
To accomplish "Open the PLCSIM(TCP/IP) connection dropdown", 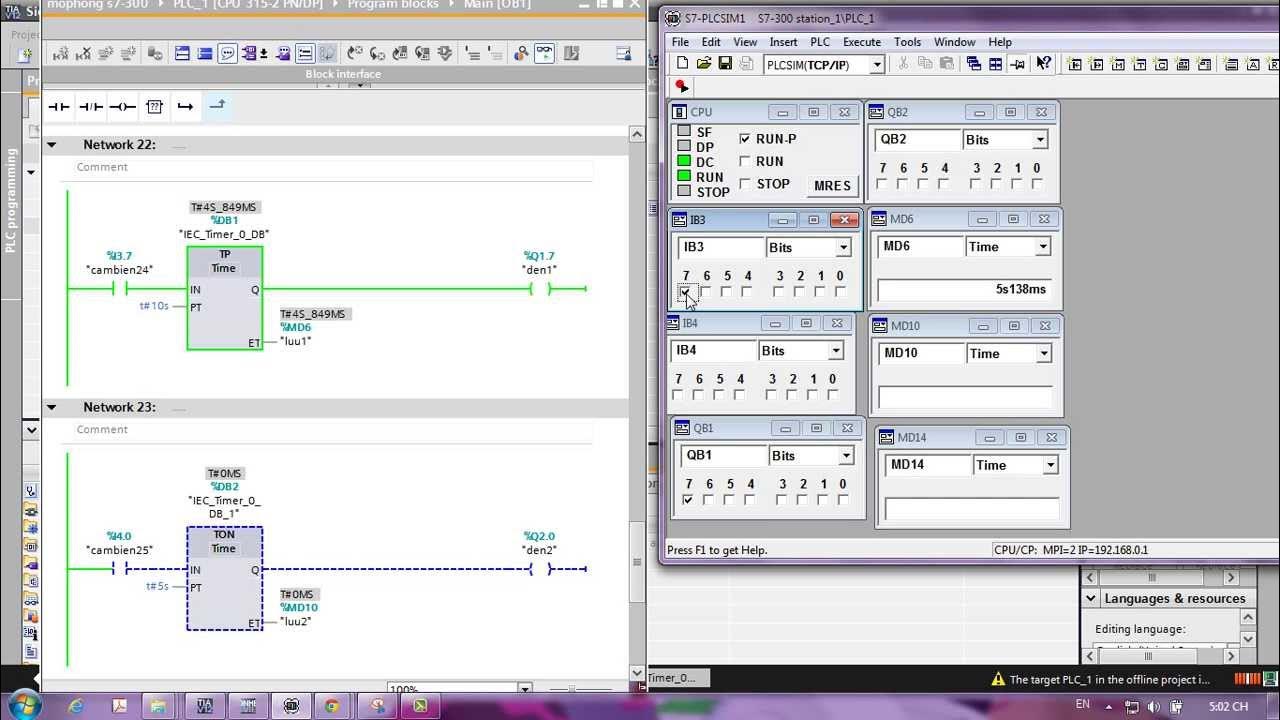I will pos(877,65).
